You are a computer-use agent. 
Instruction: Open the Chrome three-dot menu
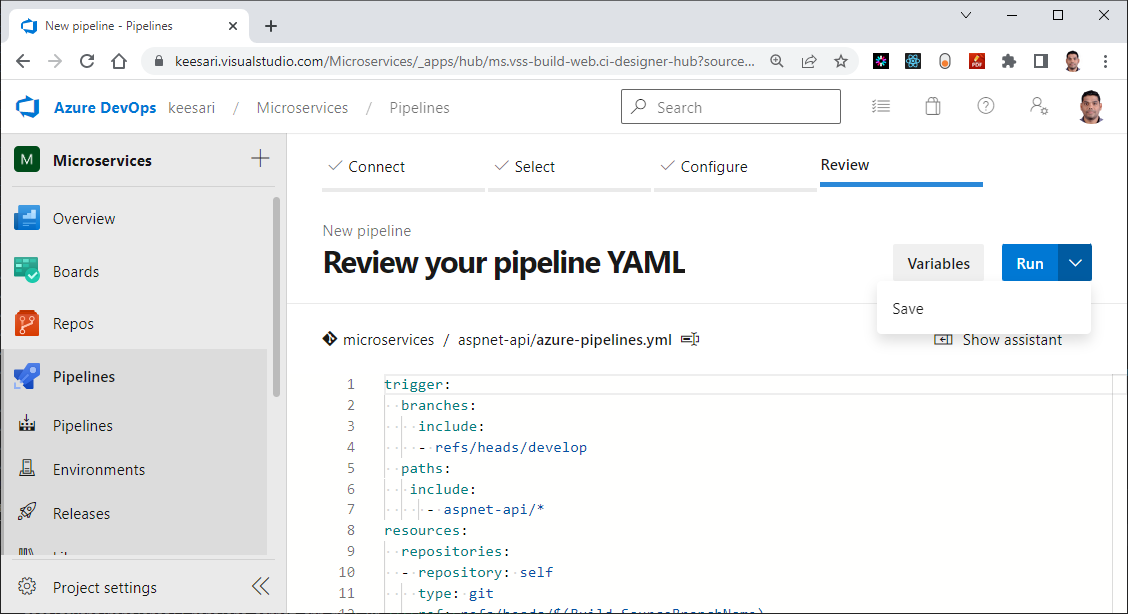click(x=1106, y=61)
